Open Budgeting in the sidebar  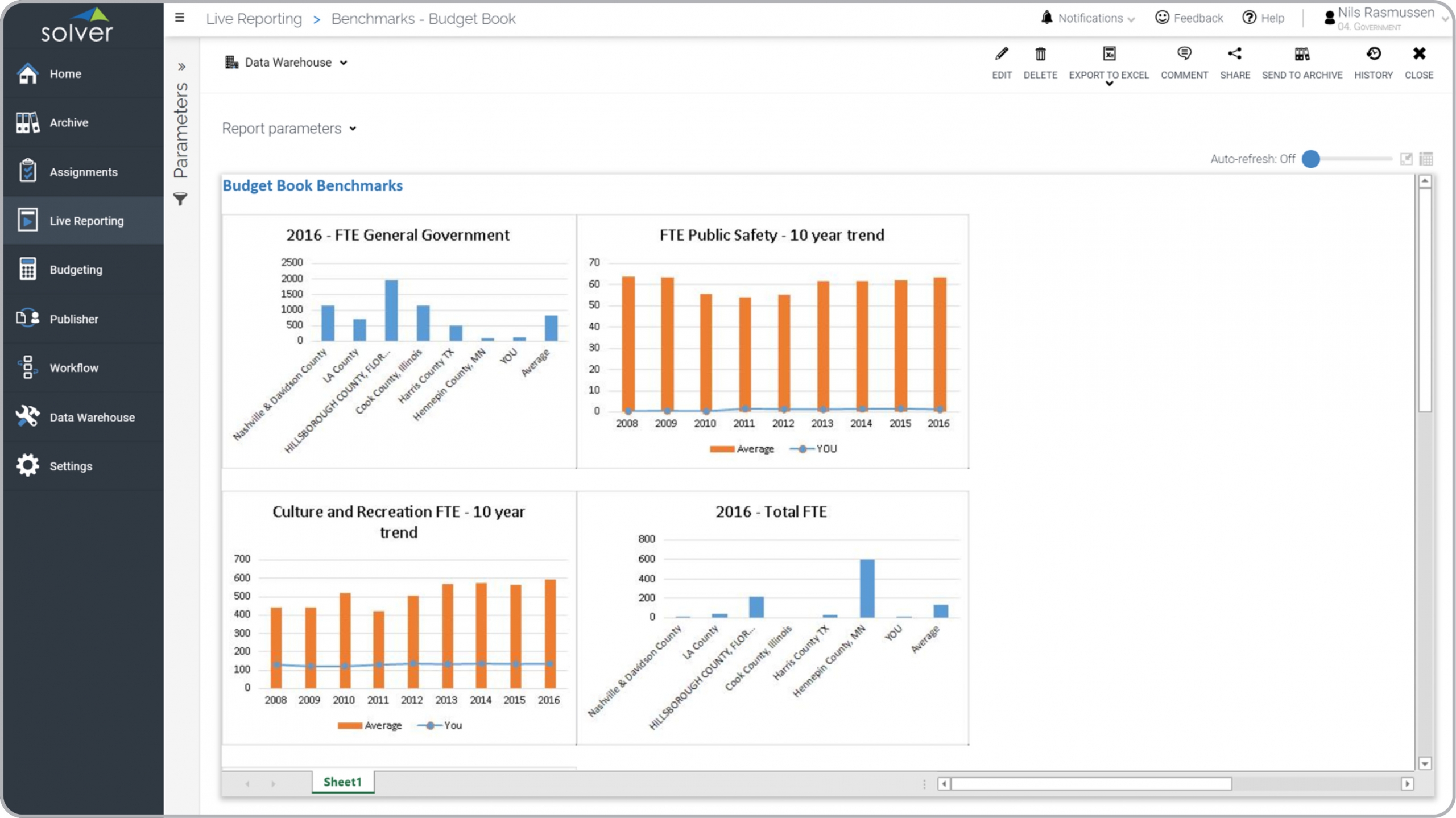pyautogui.click(x=76, y=270)
